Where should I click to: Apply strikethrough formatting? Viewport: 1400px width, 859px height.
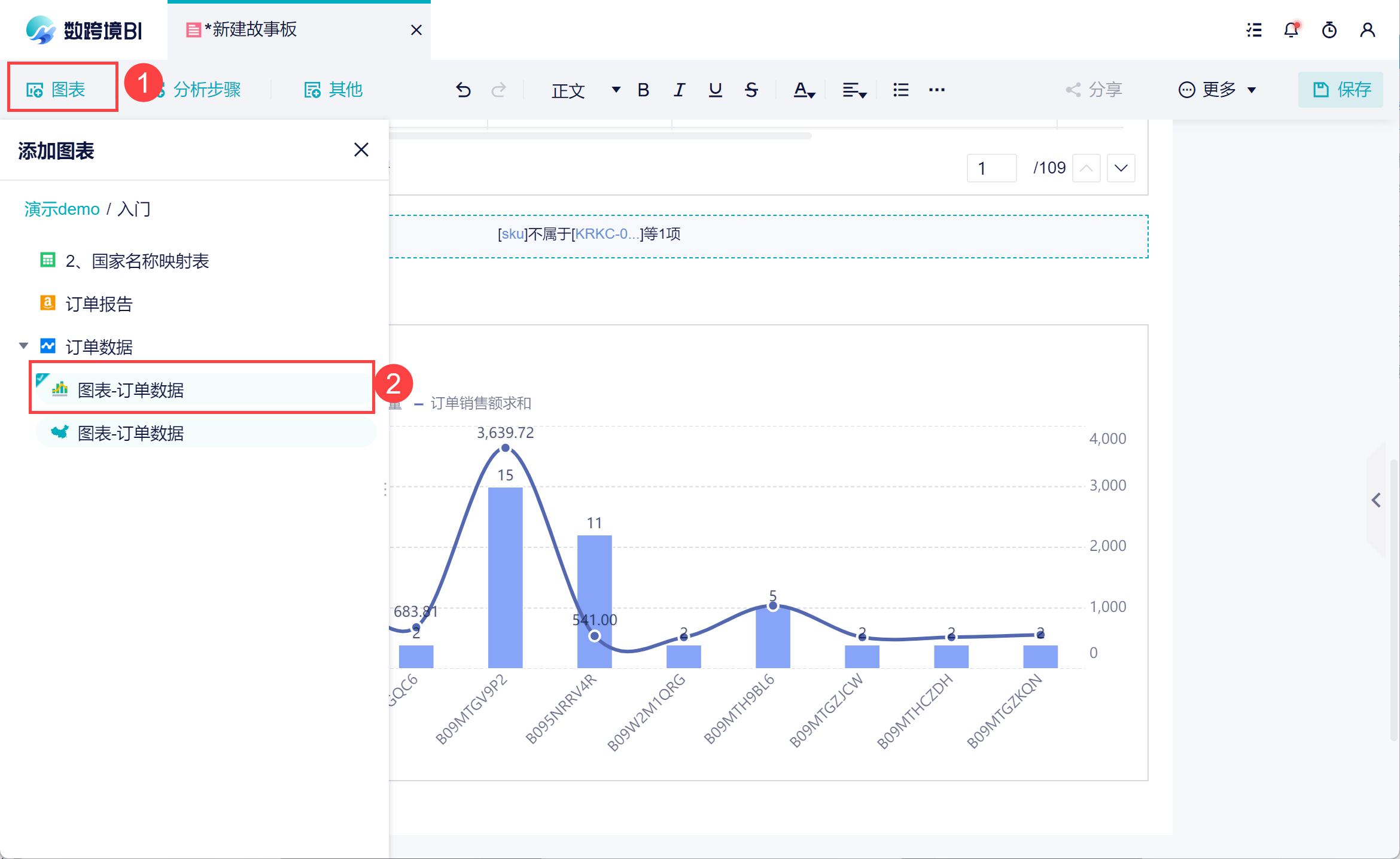pyautogui.click(x=751, y=90)
